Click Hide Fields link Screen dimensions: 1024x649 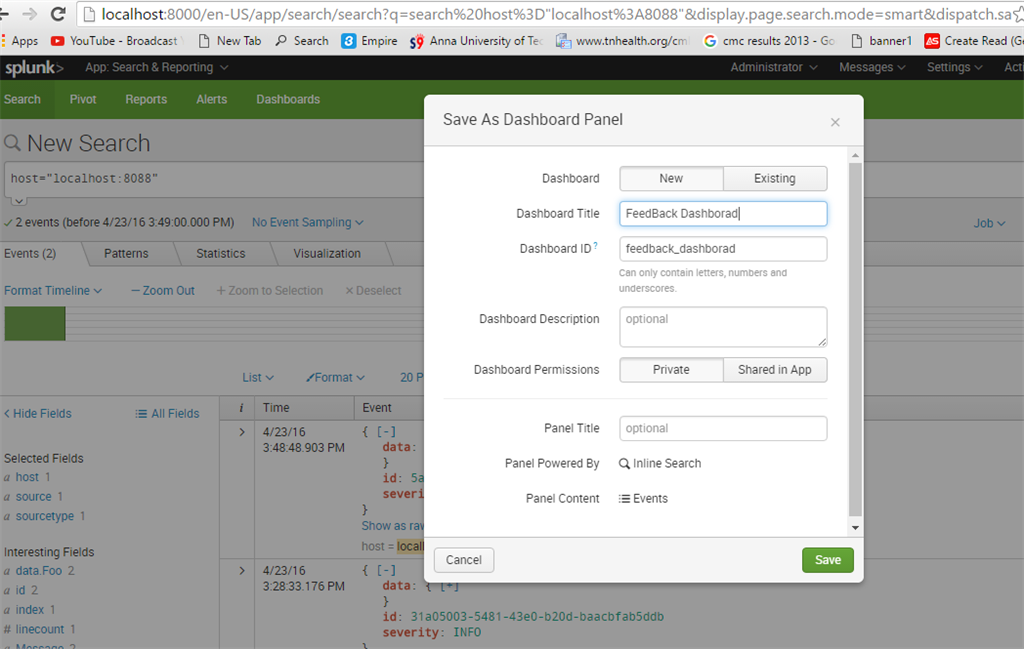click(x=38, y=413)
